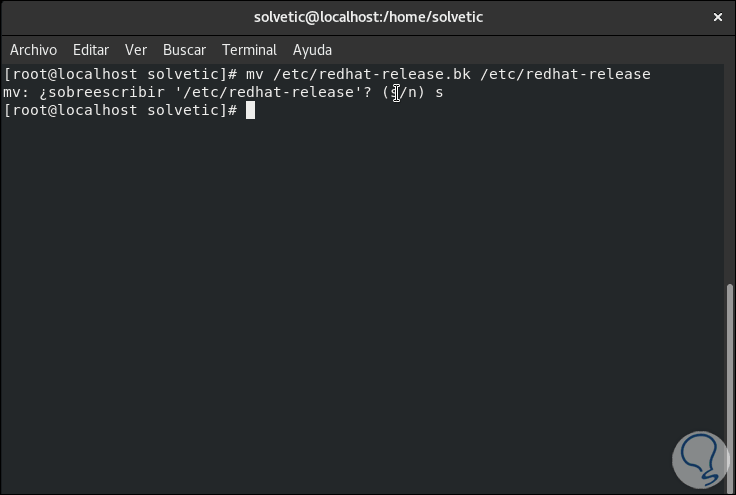The image size is (736, 495).
Task: Click the cursor block at the last prompt
Action: [x=251, y=110]
